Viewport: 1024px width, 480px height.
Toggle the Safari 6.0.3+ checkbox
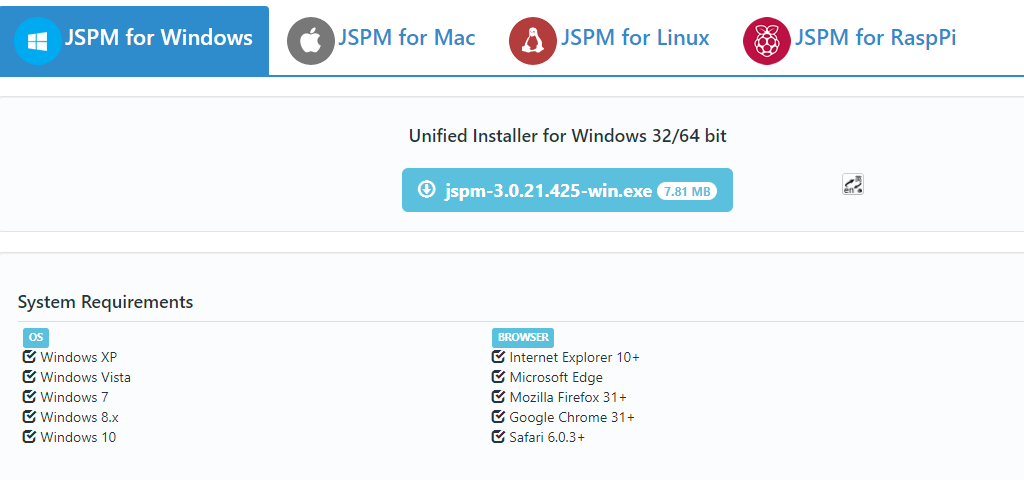(498, 437)
